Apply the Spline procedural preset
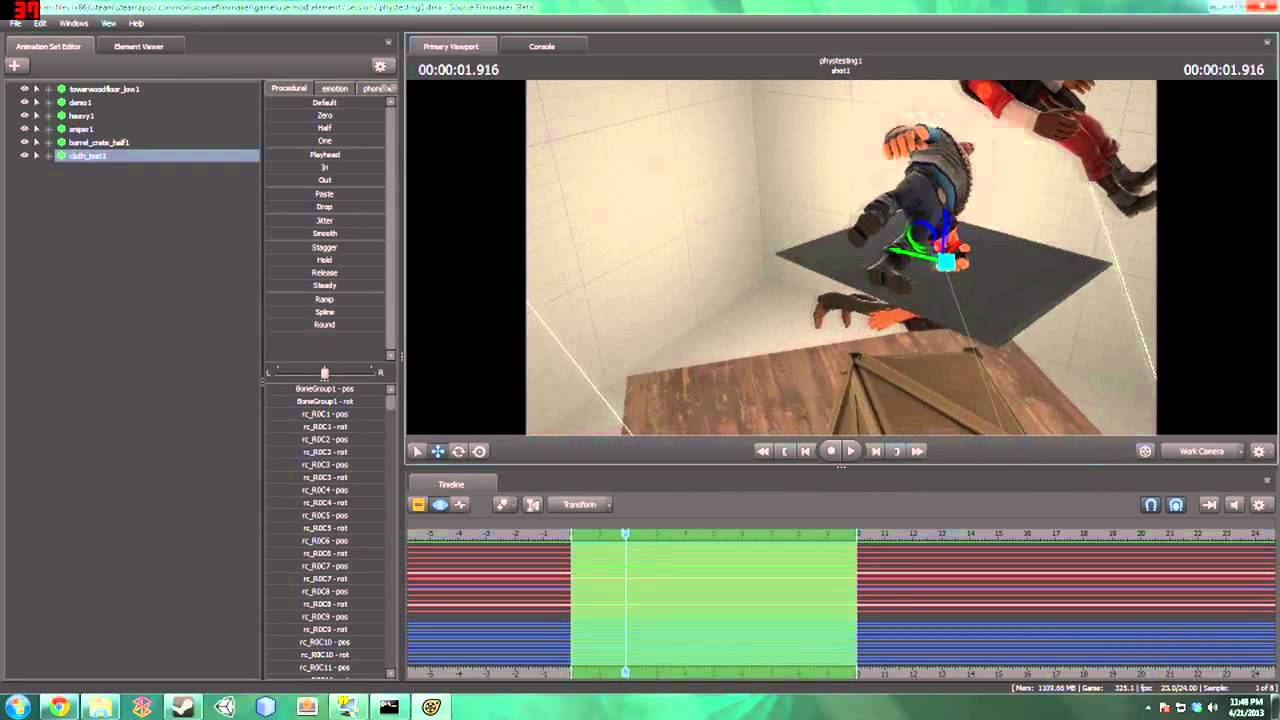 325,312
